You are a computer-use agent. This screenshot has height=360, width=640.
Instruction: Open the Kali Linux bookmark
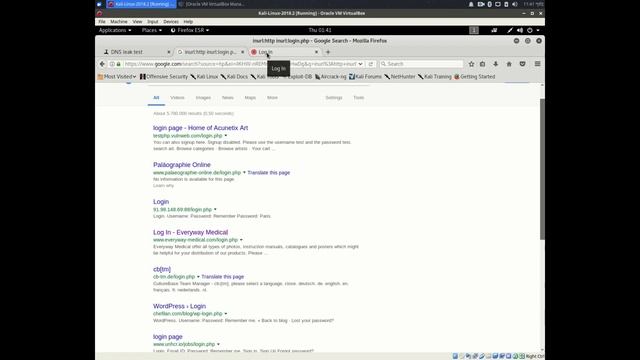(204, 77)
